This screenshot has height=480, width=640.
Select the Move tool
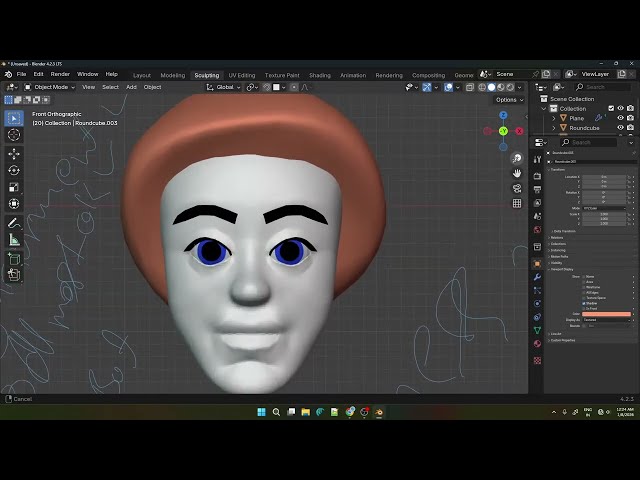point(14,154)
